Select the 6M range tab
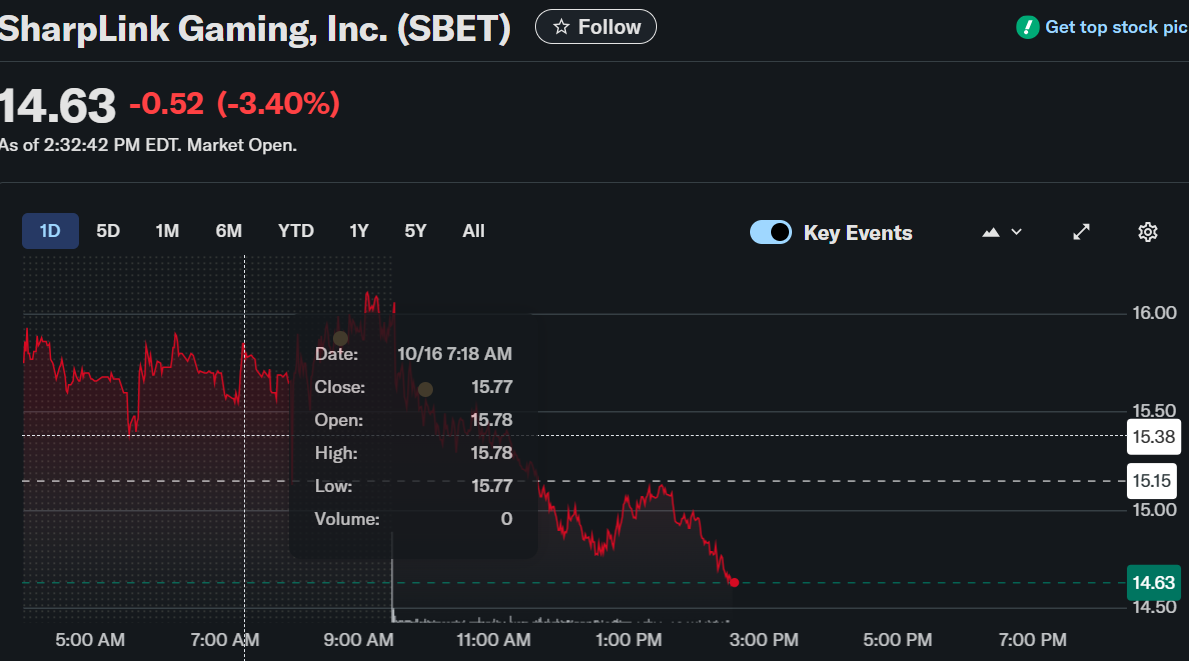This screenshot has width=1189, height=661. point(228,231)
